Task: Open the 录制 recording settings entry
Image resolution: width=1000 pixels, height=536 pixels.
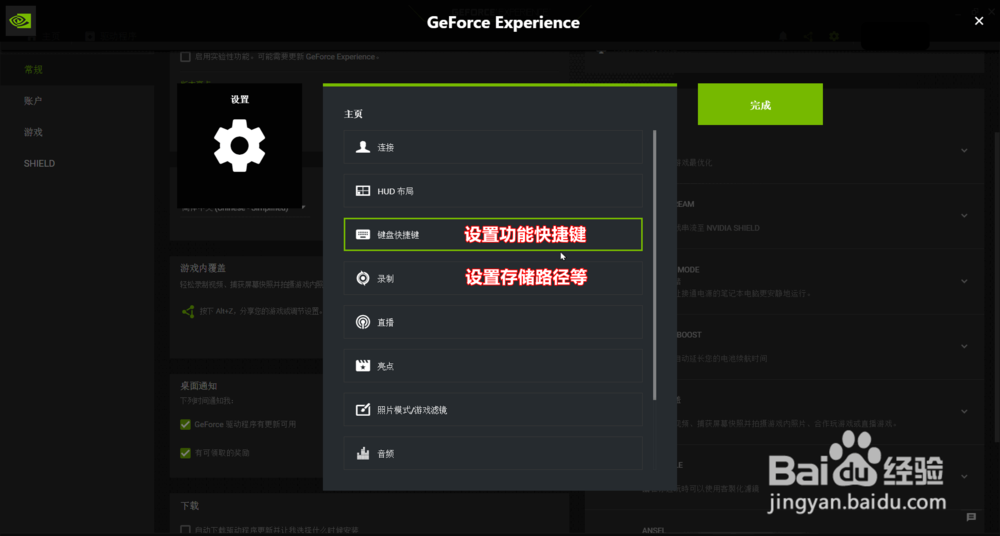Action: (x=492, y=278)
